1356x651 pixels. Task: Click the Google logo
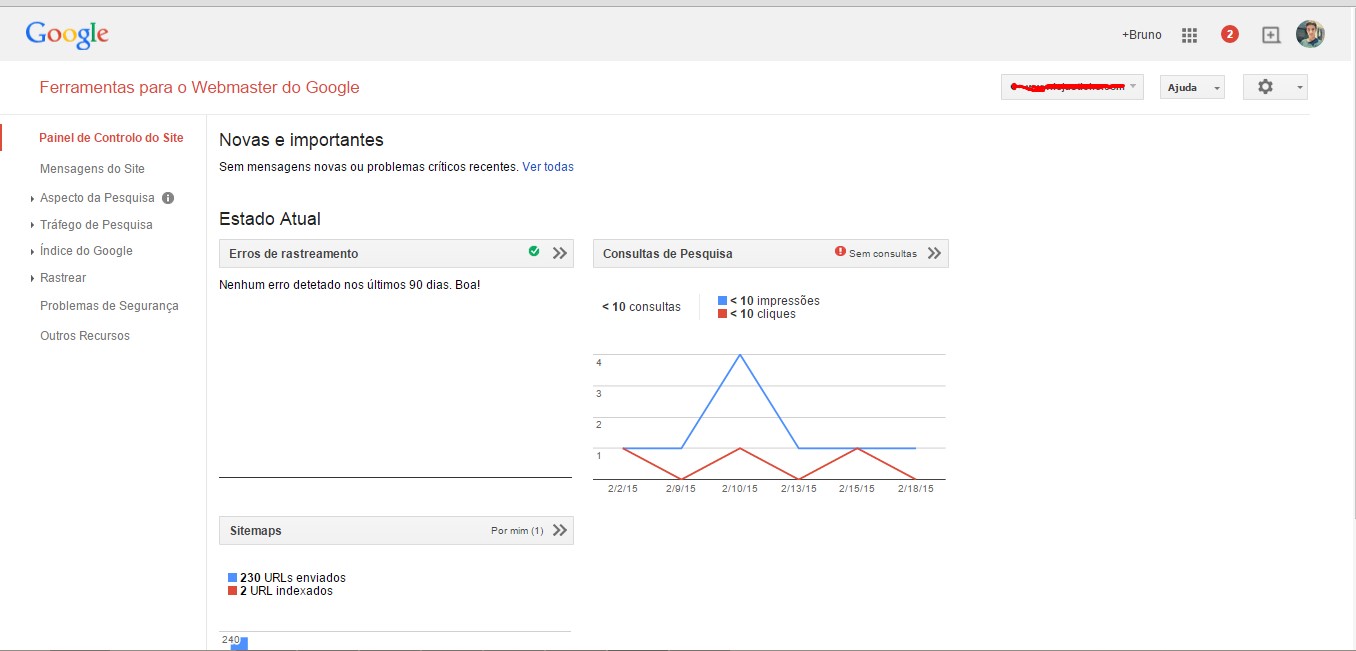67,34
